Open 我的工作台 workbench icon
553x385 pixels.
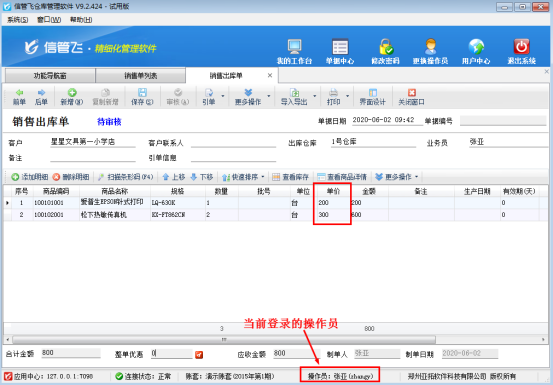tap(294, 47)
